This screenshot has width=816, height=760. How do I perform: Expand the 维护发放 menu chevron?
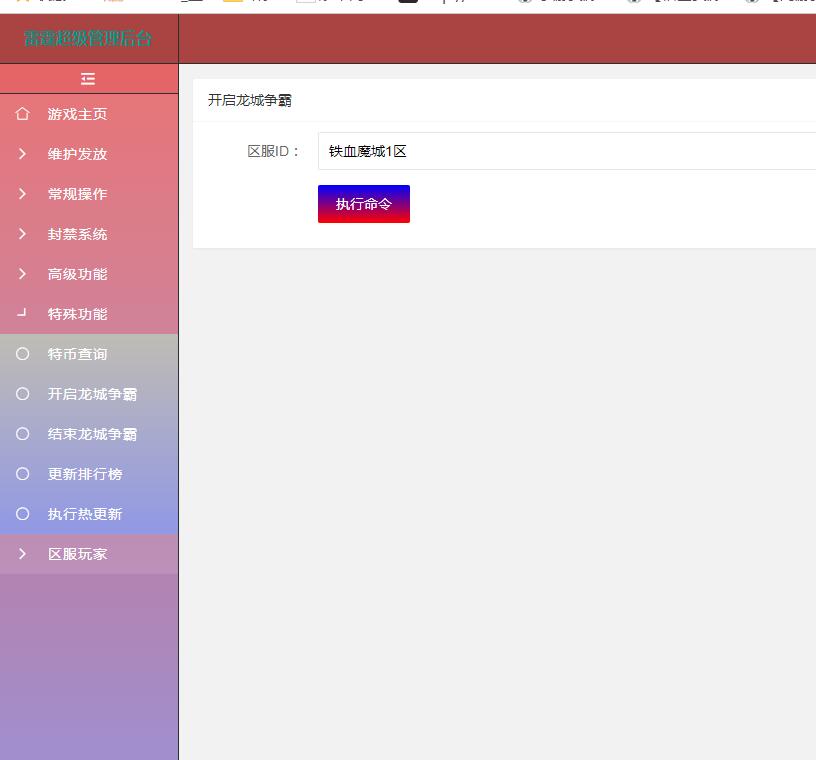pyautogui.click(x=22, y=154)
